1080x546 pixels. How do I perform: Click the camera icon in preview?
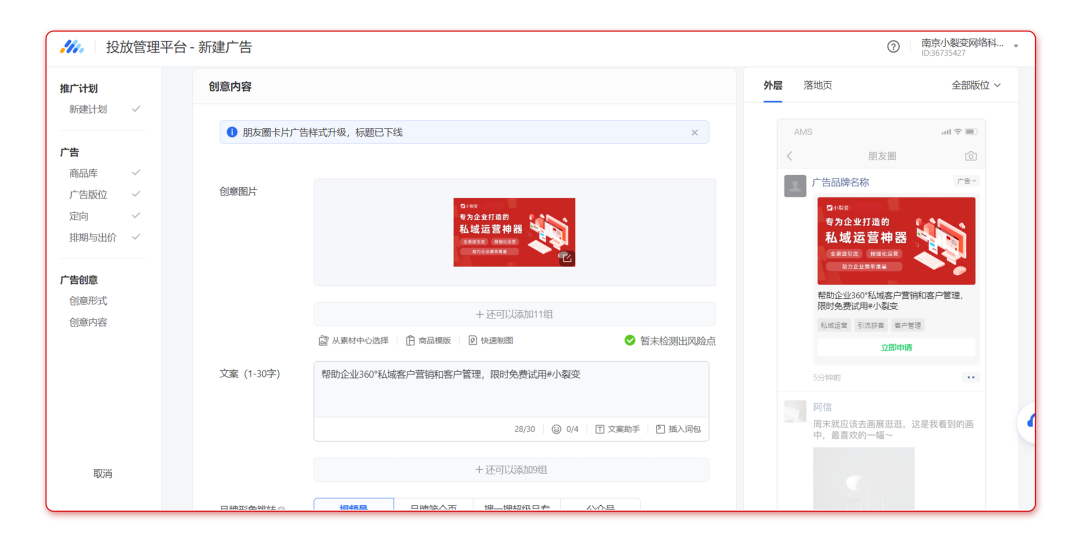coord(970,156)
